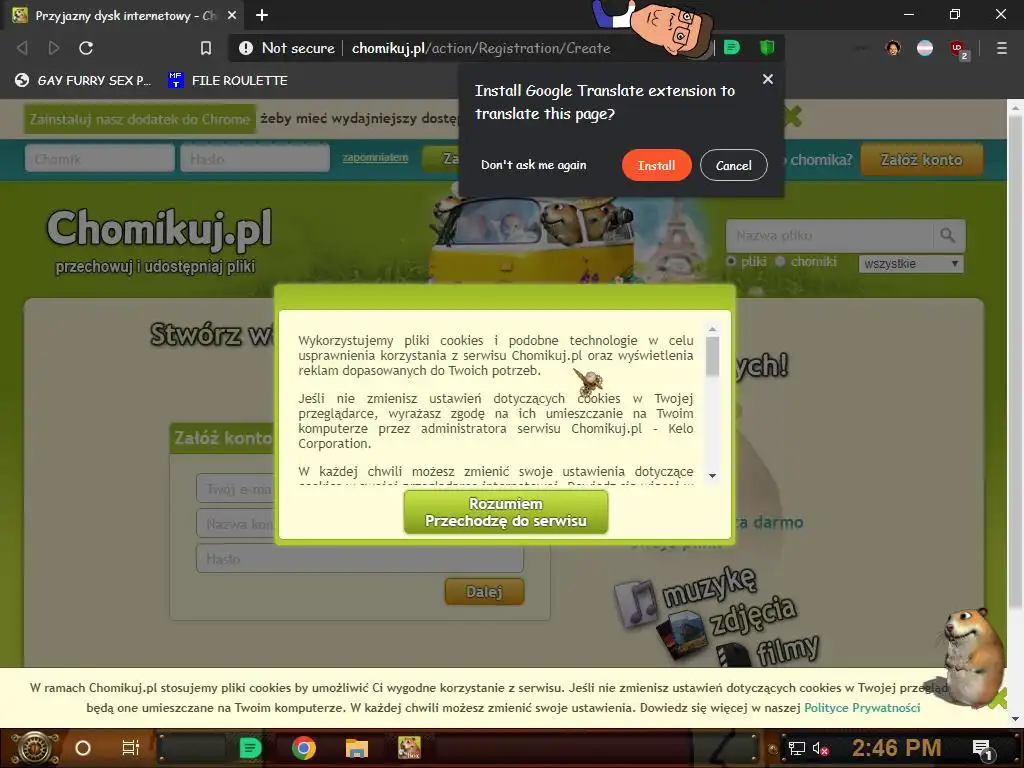1024x768 pixels.
Task: Click the Nazwa pliku search field
Action: click(x=829, y=235)
